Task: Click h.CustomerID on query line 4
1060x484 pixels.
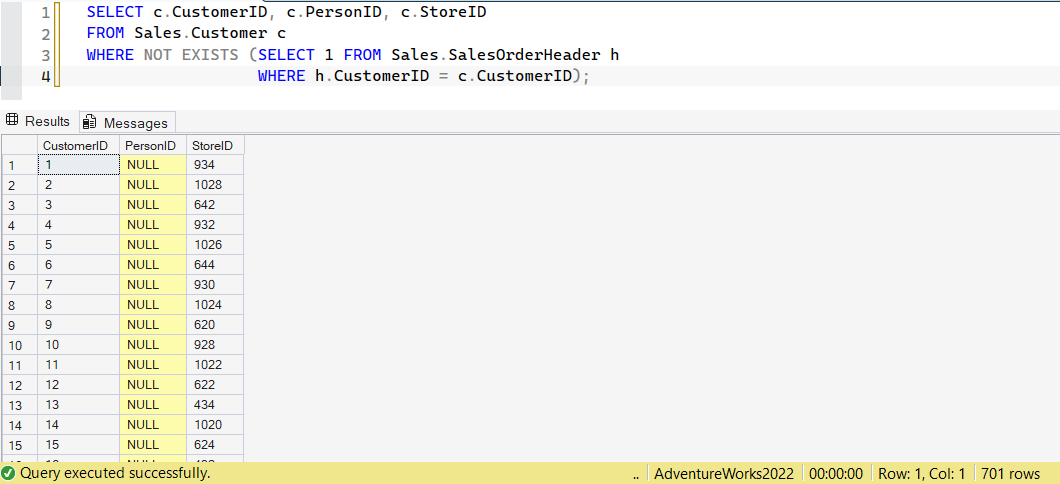Action: tap(372, 76)
